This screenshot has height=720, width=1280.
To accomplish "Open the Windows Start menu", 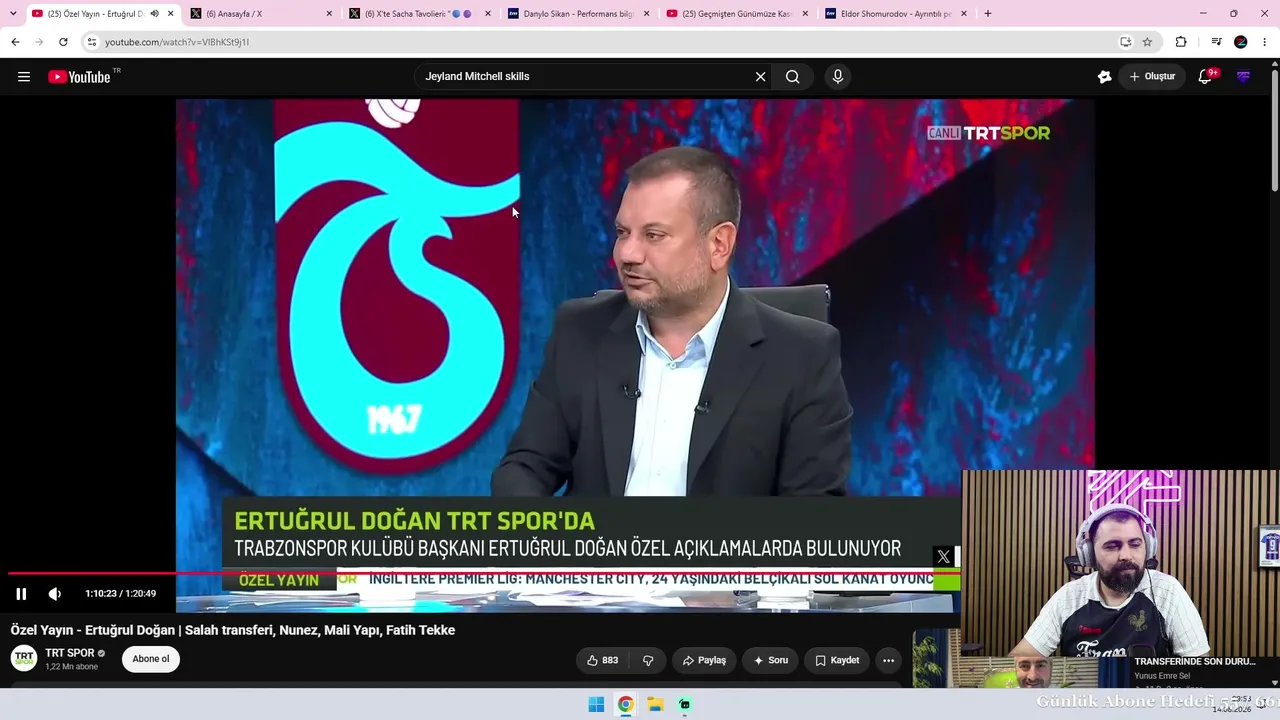I will point(596,704).
